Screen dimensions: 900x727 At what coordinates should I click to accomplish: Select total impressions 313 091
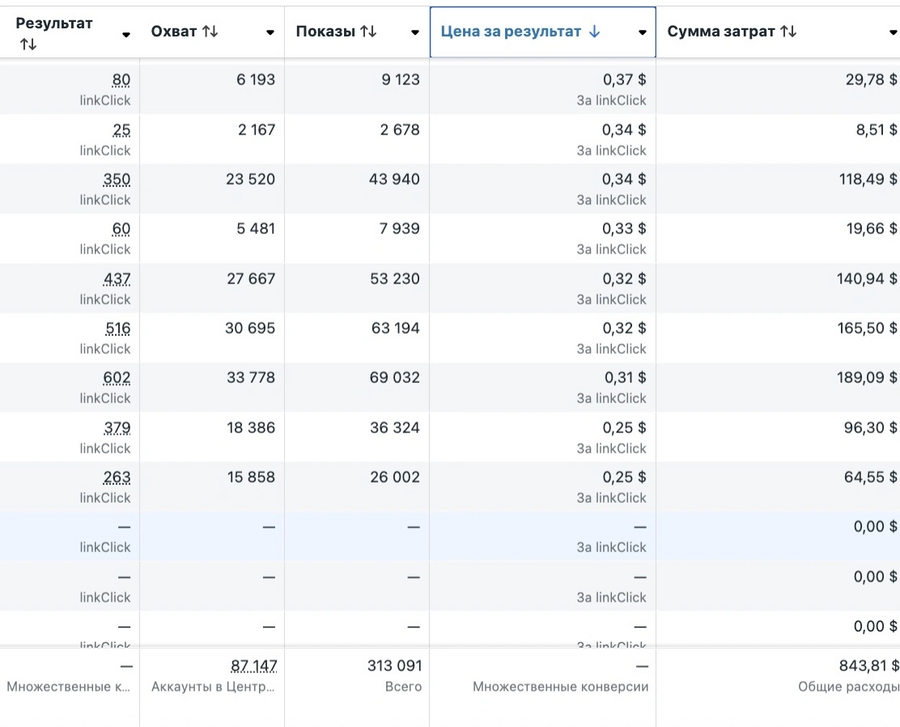(x=395, y=666)
